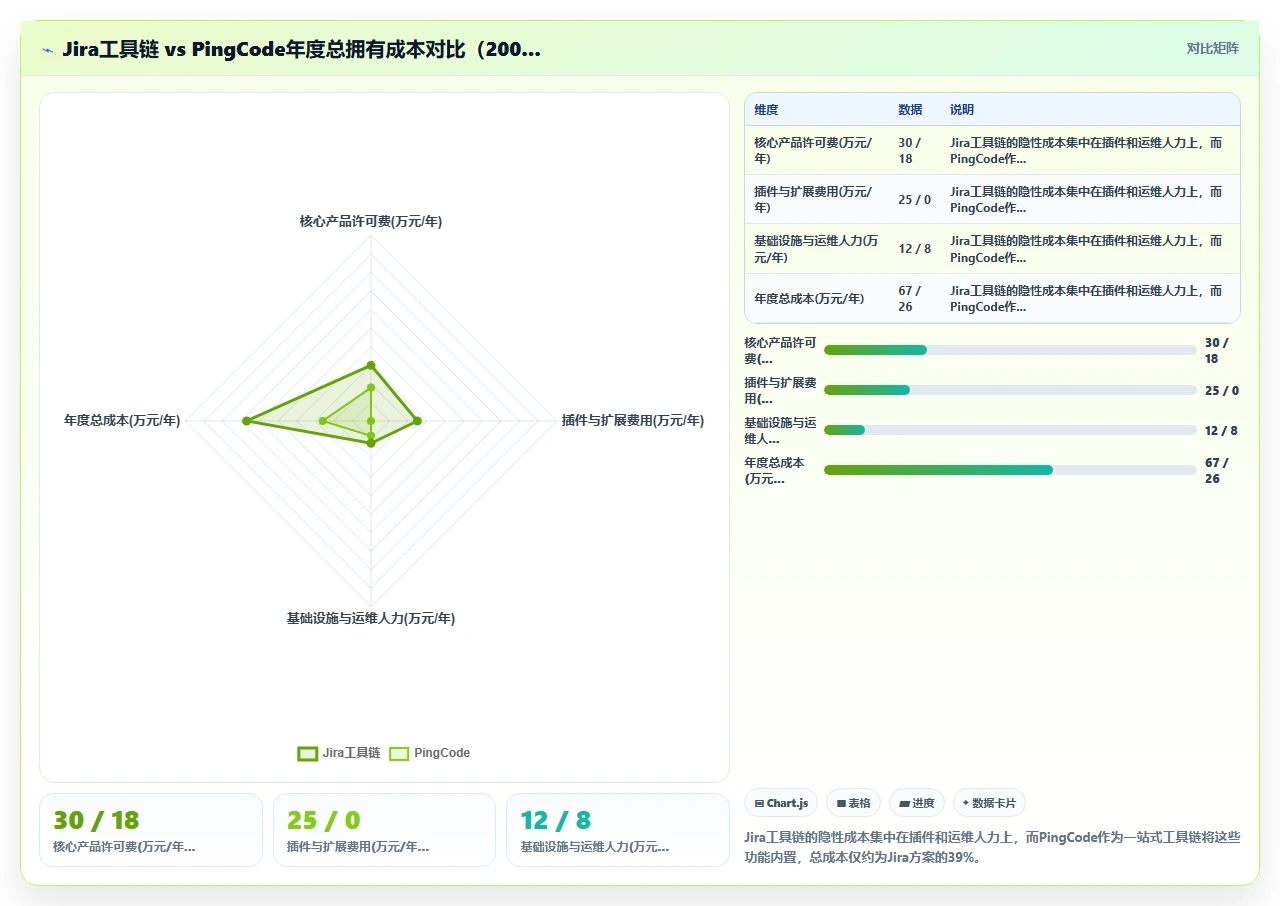Toggle the Jira工具链 legend label
Image resolution: width=1280 pixels, height=906 pixels.
(x=351, y=753)
